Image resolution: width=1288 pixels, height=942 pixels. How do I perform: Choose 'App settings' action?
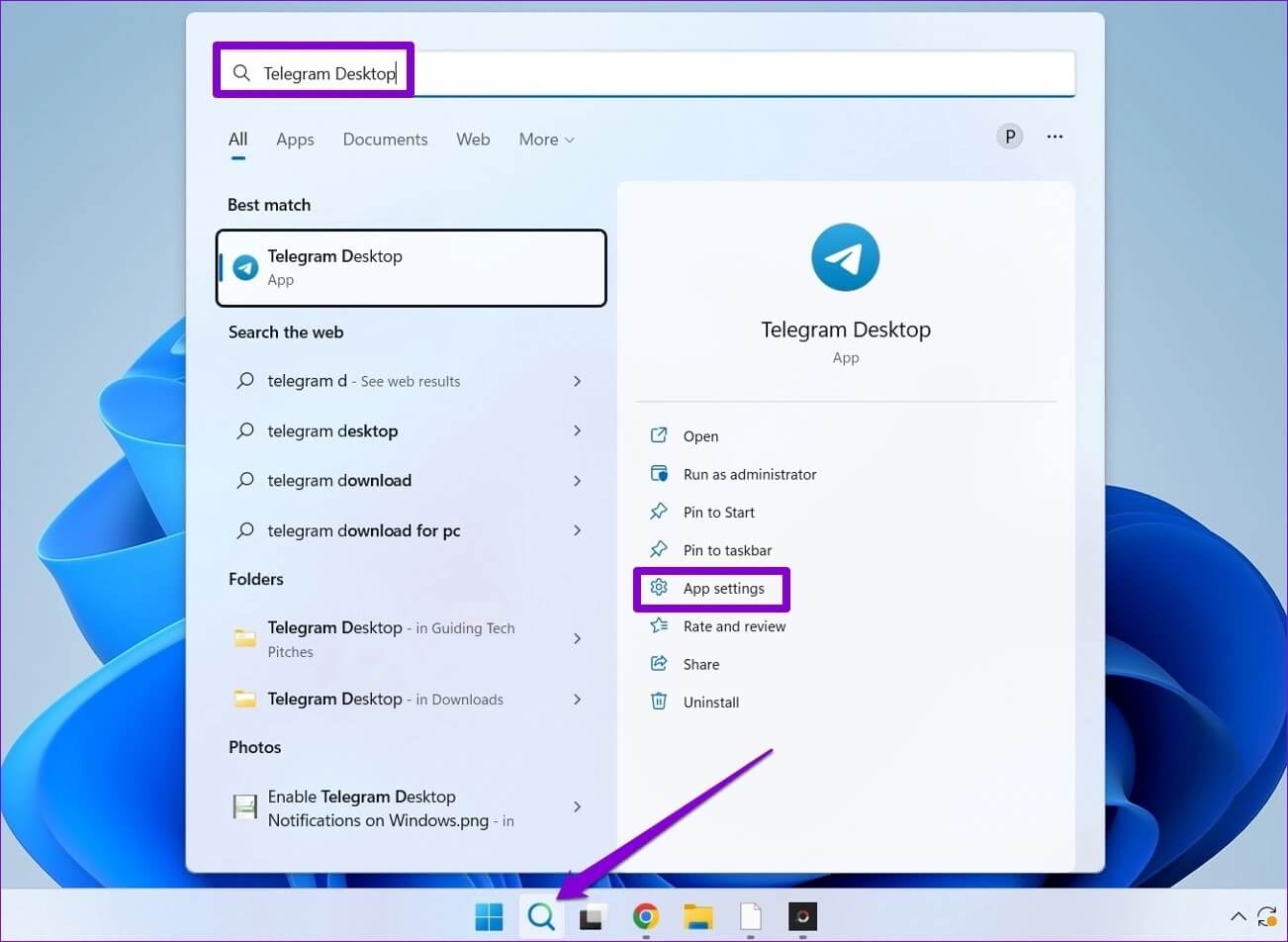click(724, 589)
